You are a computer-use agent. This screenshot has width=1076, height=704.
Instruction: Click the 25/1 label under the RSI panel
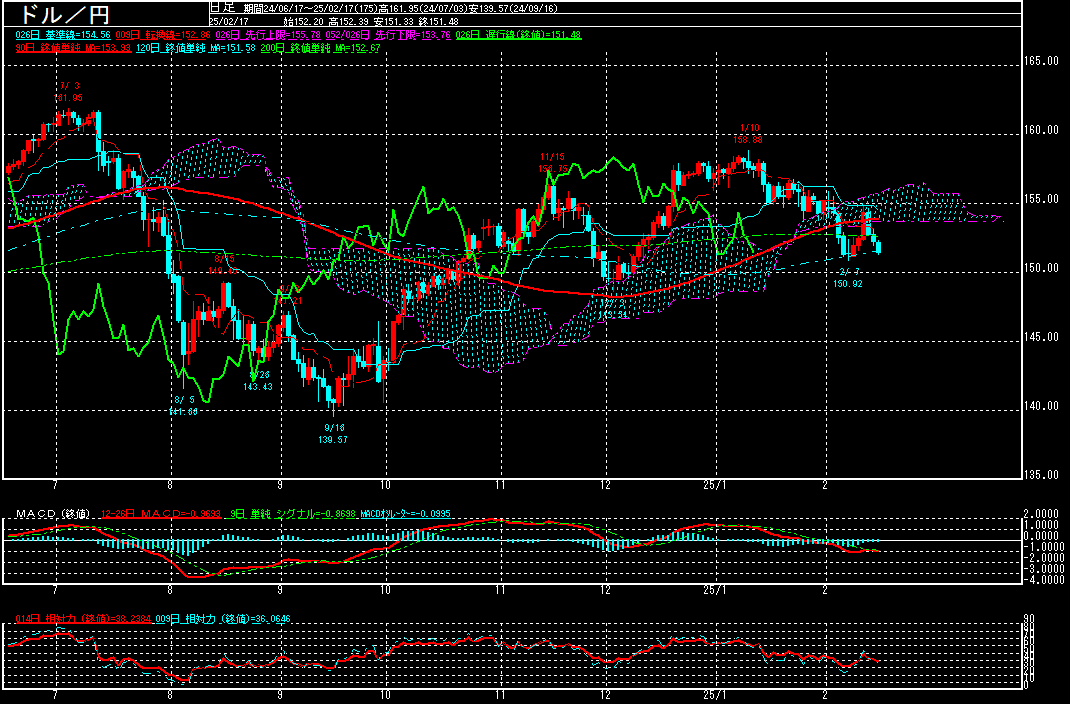point(714,695)
